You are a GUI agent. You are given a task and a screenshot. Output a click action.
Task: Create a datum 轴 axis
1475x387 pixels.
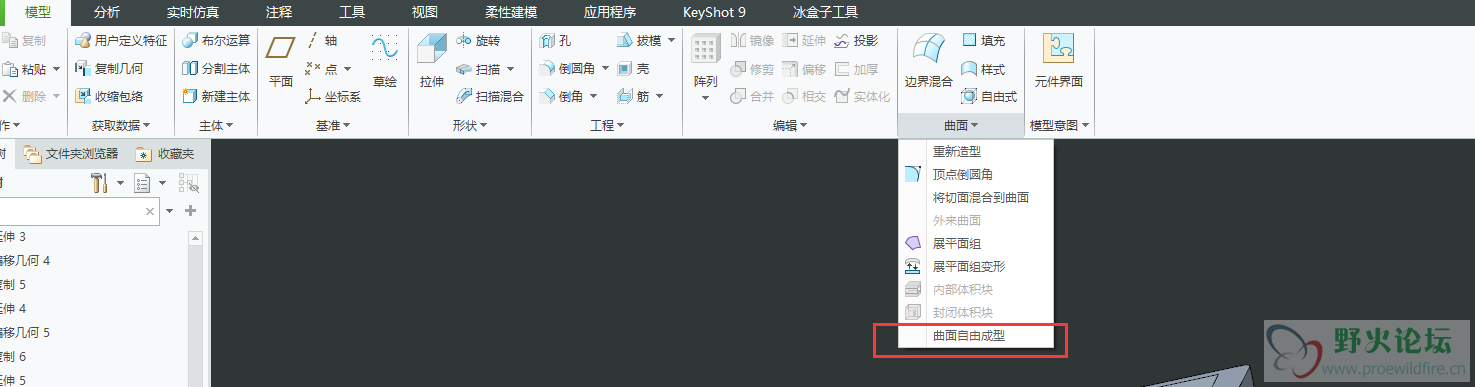pos(322,41)
